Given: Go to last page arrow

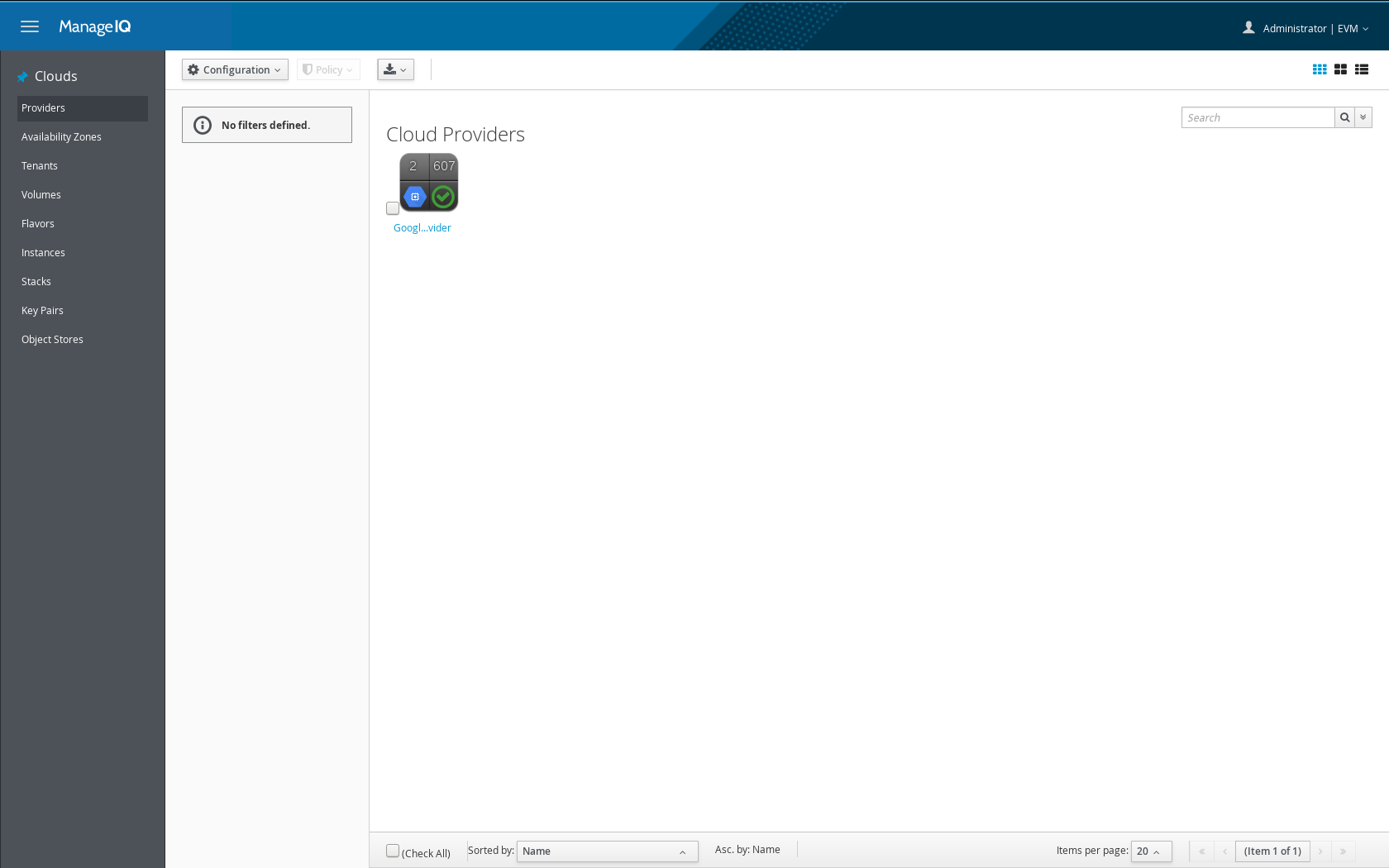Looking at the screenshot, I should [1343, 851].
